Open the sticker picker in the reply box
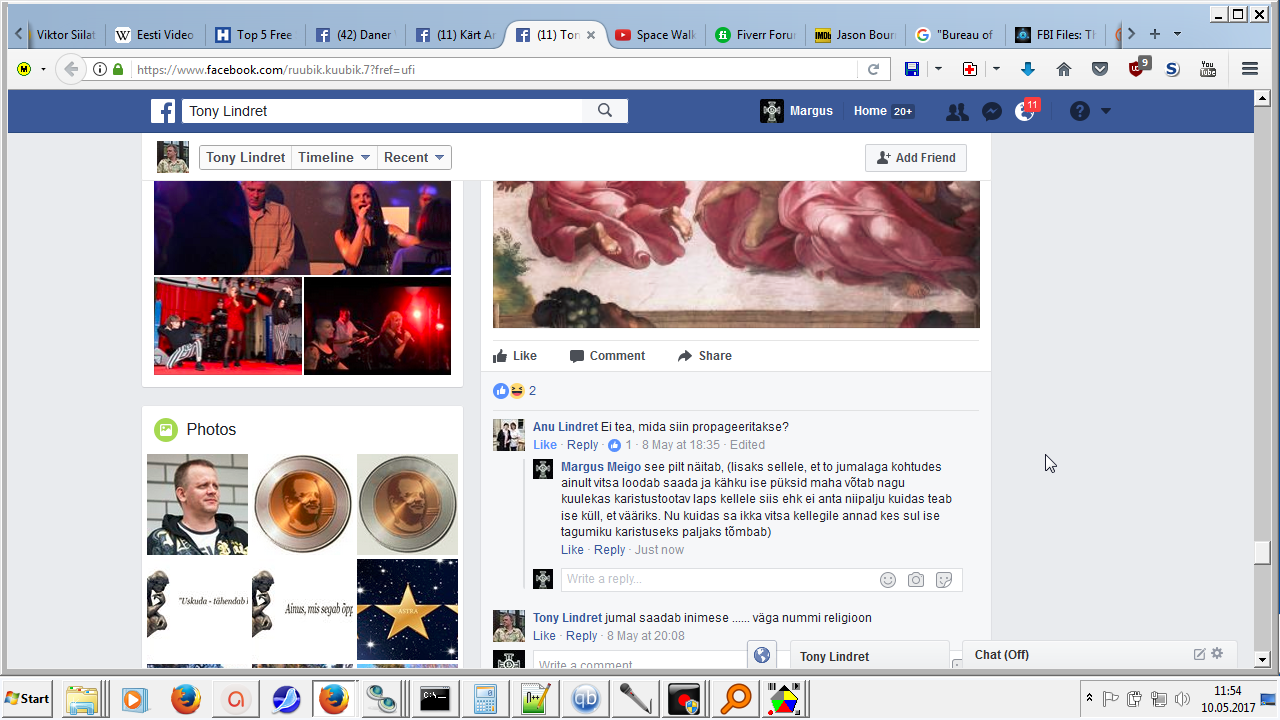 point(943,579)
